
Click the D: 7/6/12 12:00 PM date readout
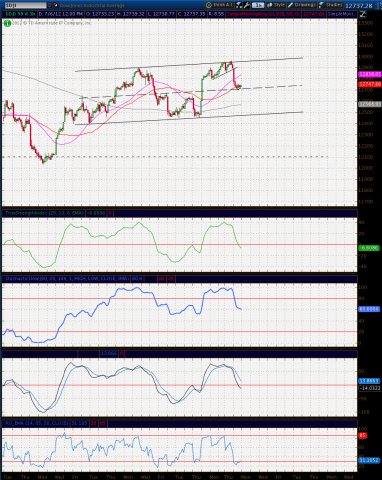(x=61, y=14)
